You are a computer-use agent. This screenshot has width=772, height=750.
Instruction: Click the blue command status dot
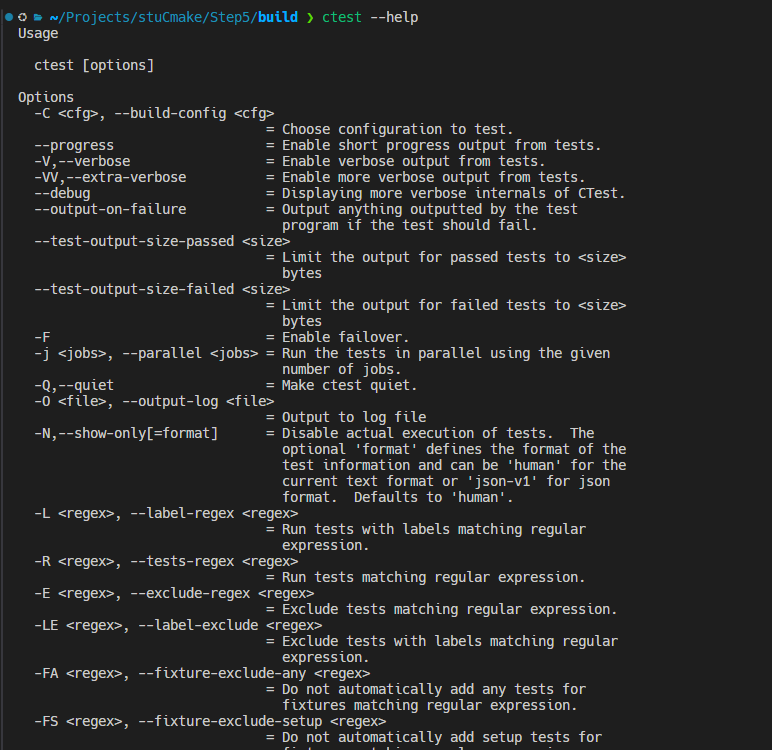(x=8, y=17)
